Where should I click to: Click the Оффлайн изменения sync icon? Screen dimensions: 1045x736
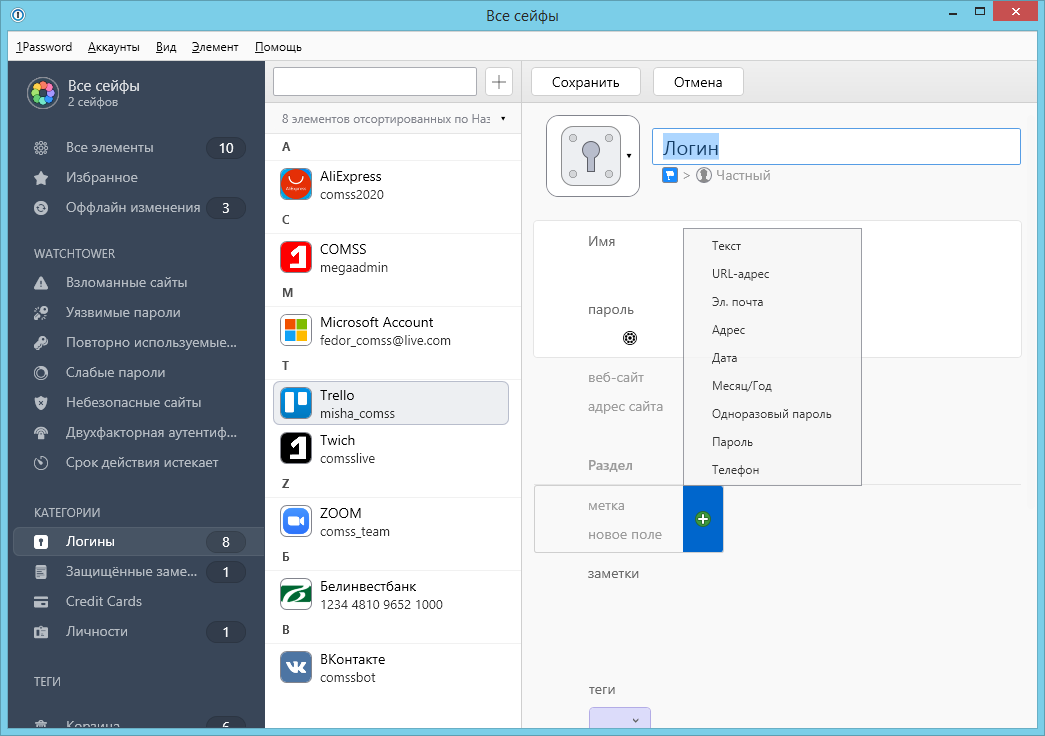(x=41, y=208)
